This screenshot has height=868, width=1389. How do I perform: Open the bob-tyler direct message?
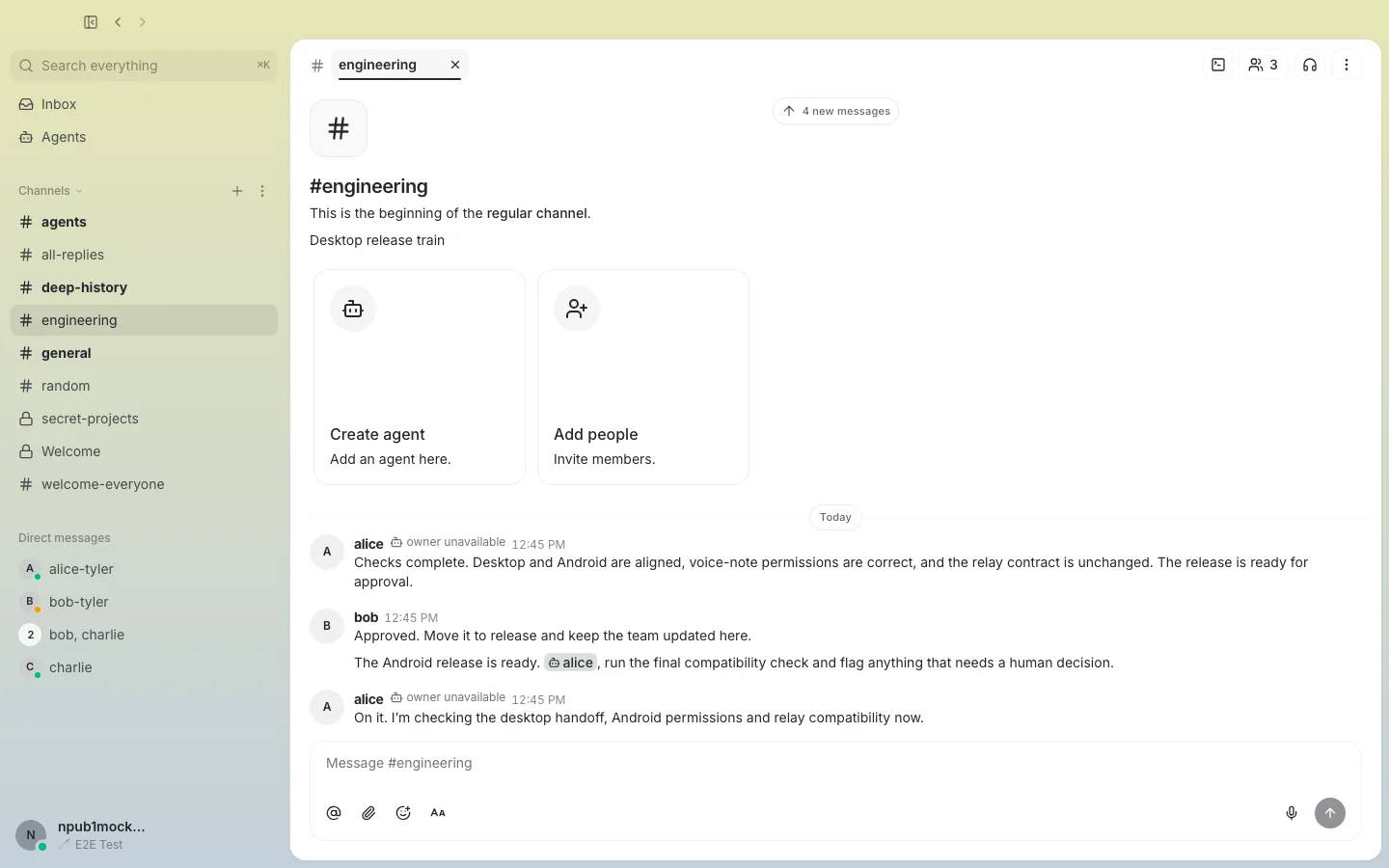point(144,602)
